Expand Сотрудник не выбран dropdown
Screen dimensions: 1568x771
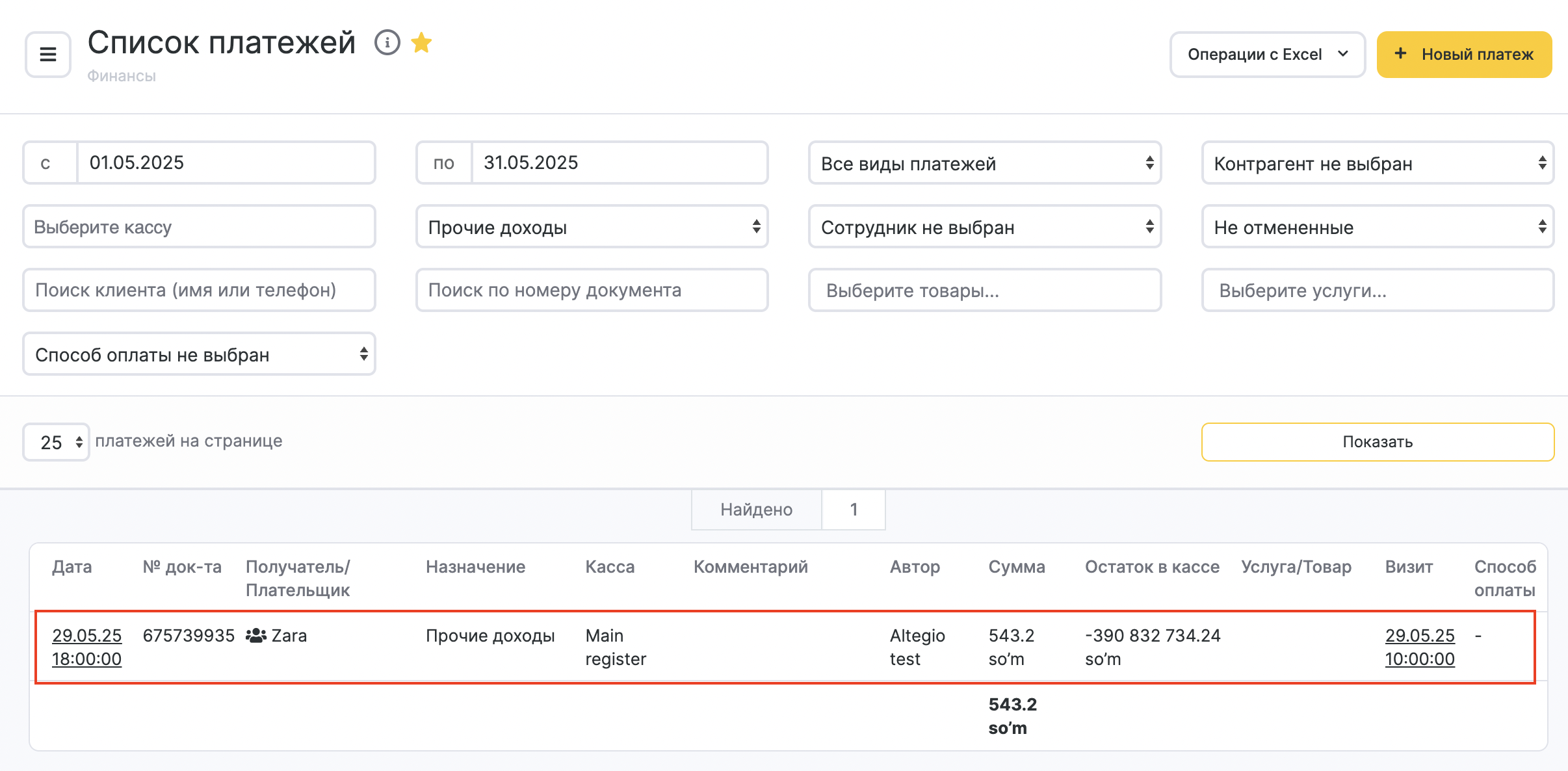[x=984, y=227]
